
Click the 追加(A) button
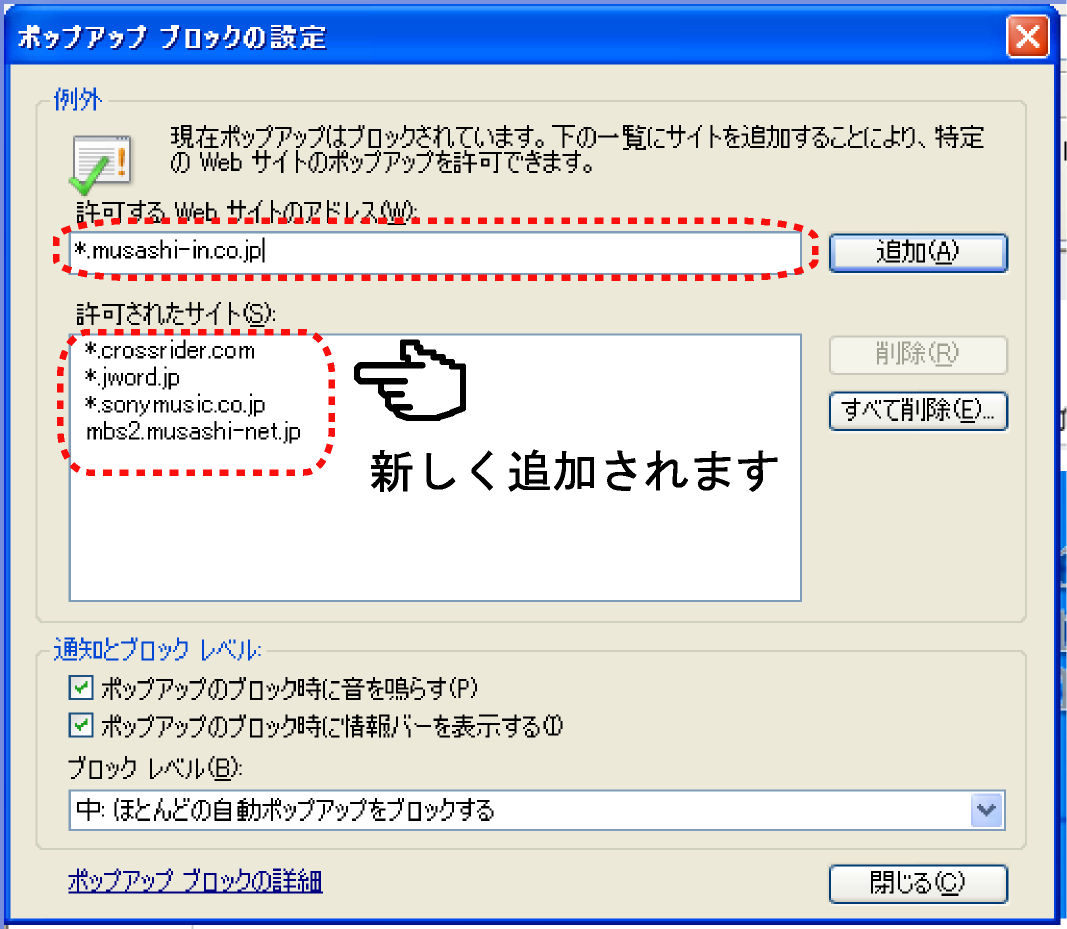(x=918, y=252)
